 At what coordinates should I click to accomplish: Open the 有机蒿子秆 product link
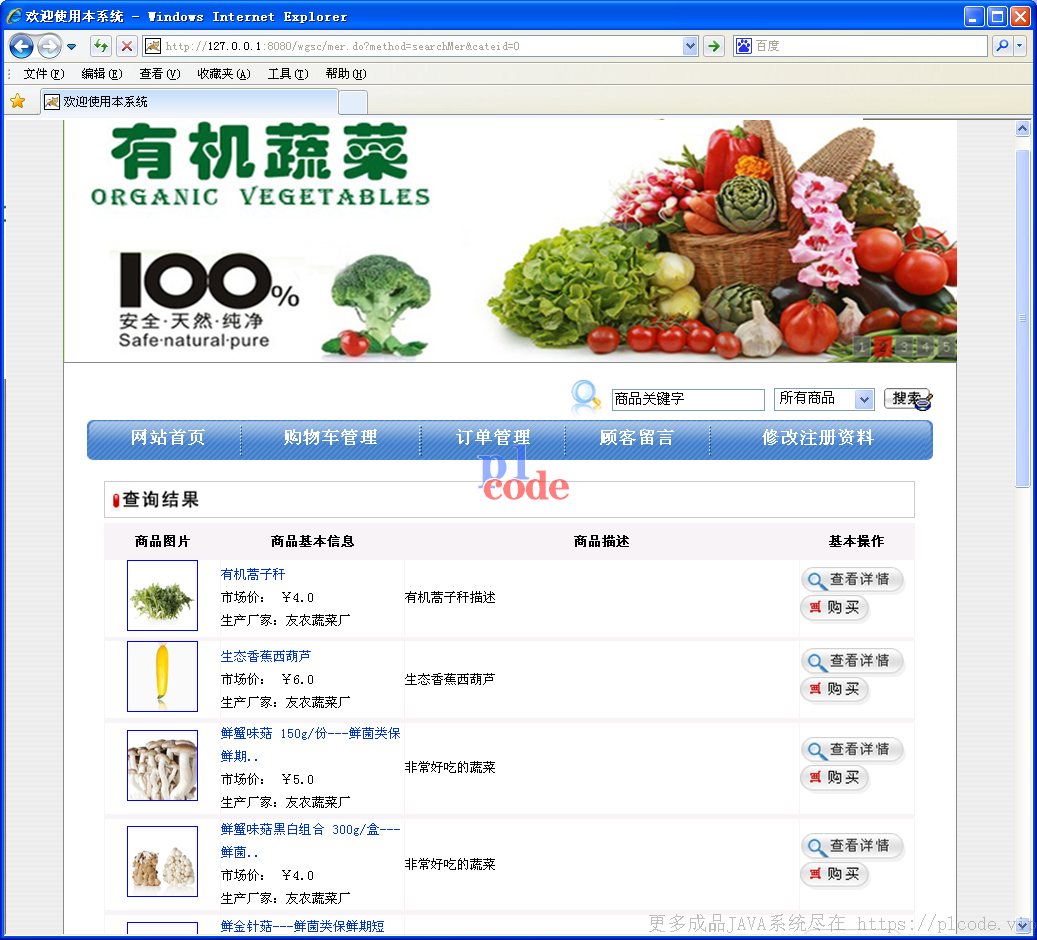(253, 574)
